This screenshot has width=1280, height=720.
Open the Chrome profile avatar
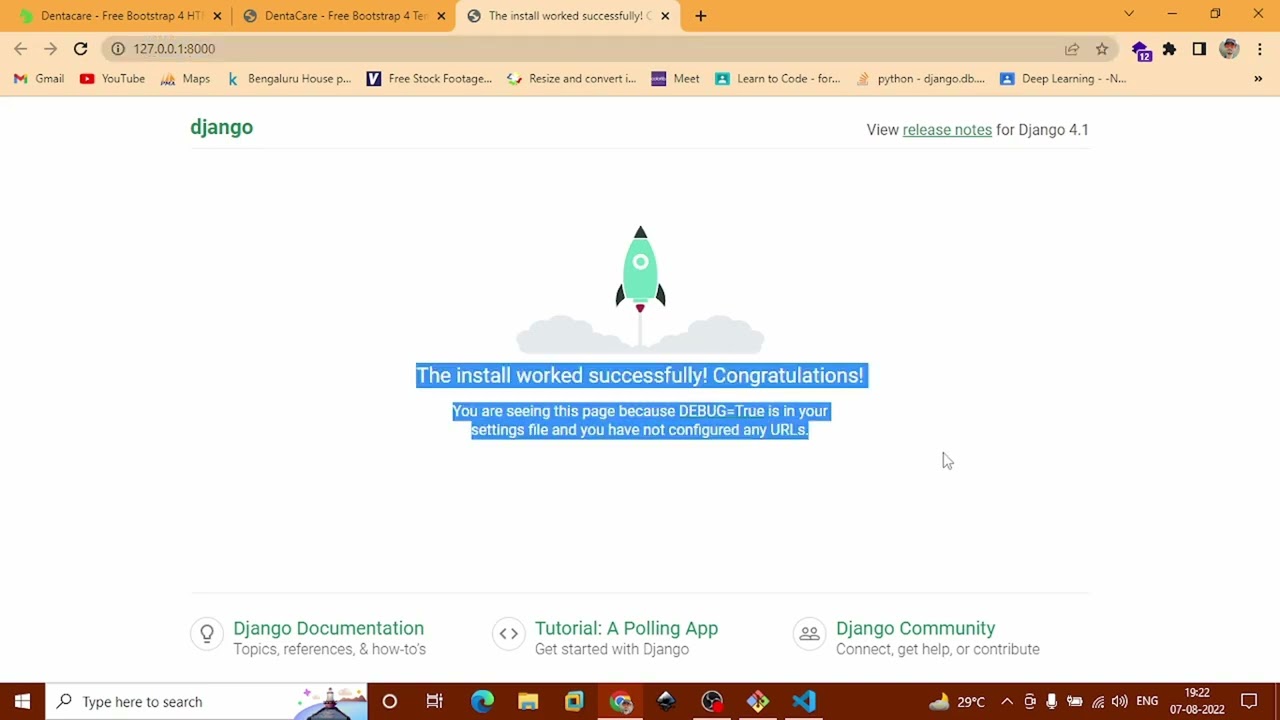(x=1230, y=49)
